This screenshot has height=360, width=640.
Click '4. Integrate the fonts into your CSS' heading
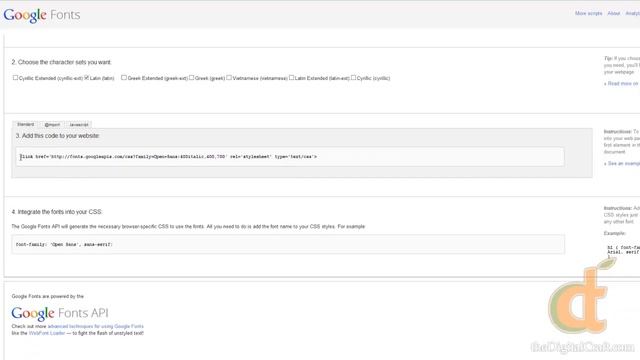tap(57, 212)
